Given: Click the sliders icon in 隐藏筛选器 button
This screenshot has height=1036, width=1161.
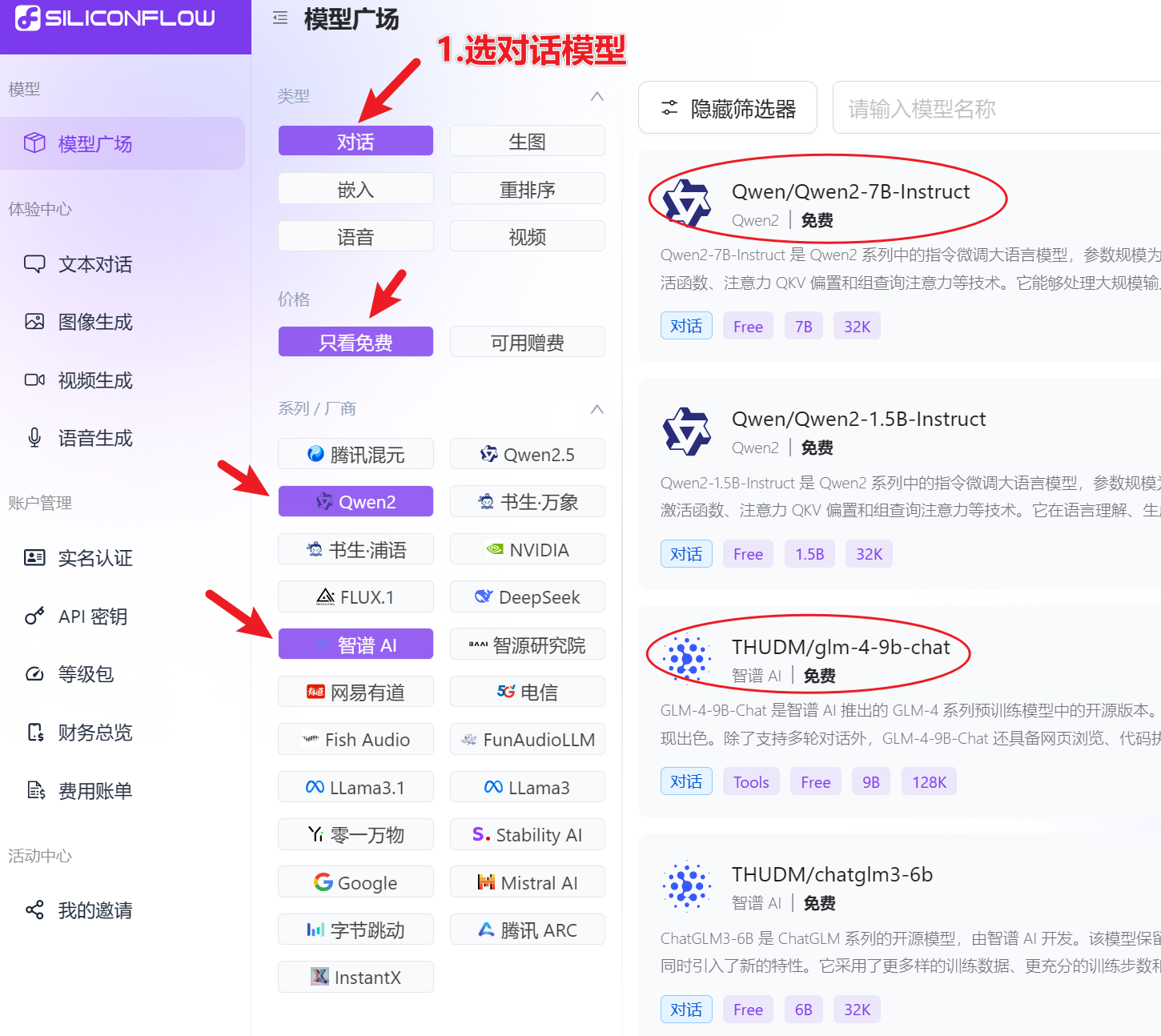Looking at the screenshot, I should click(669, 108).
